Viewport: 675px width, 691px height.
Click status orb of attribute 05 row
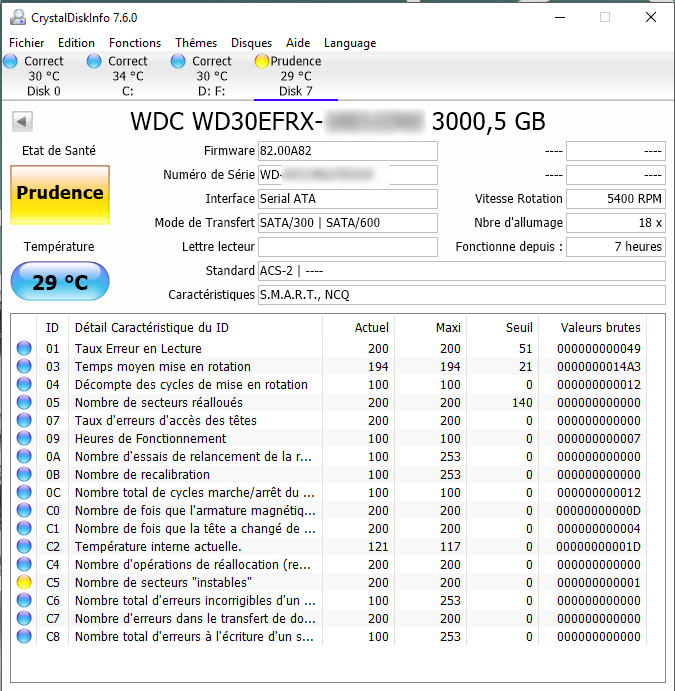pyautogui.click(x=24, y=402)
